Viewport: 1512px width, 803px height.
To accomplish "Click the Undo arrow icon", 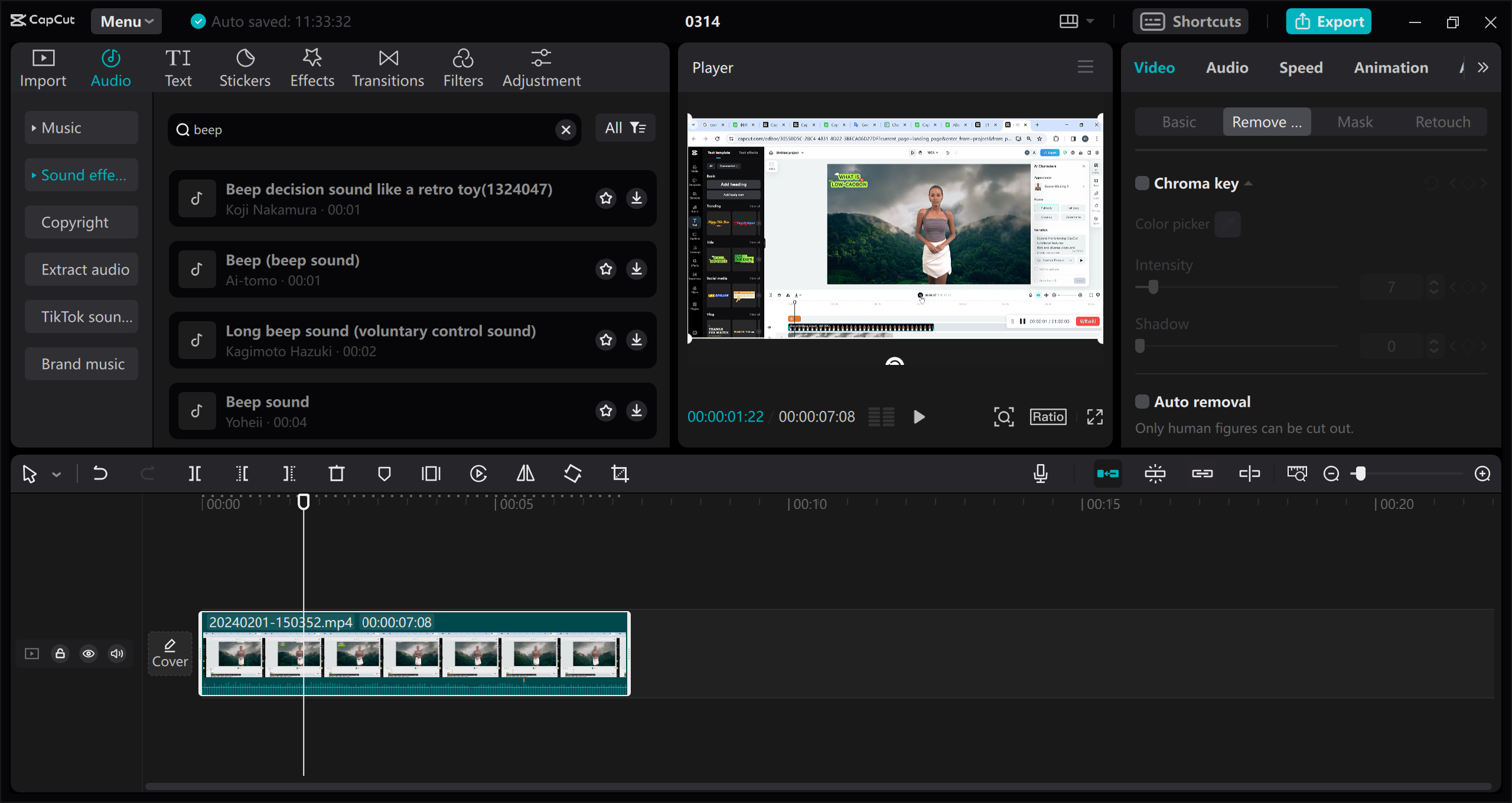I will 100,474.
